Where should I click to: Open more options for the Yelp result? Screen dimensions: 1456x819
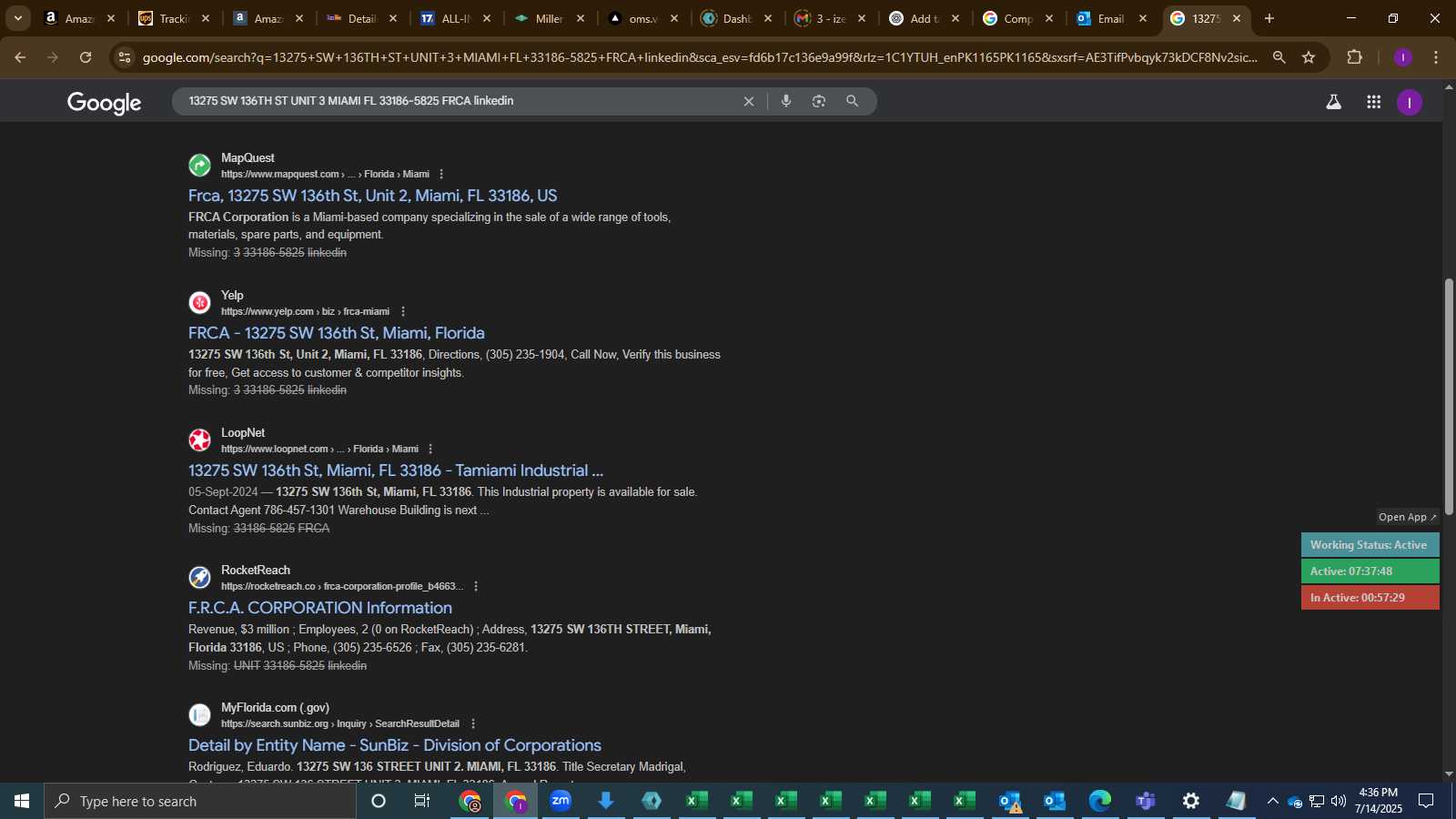pos(403,311)
